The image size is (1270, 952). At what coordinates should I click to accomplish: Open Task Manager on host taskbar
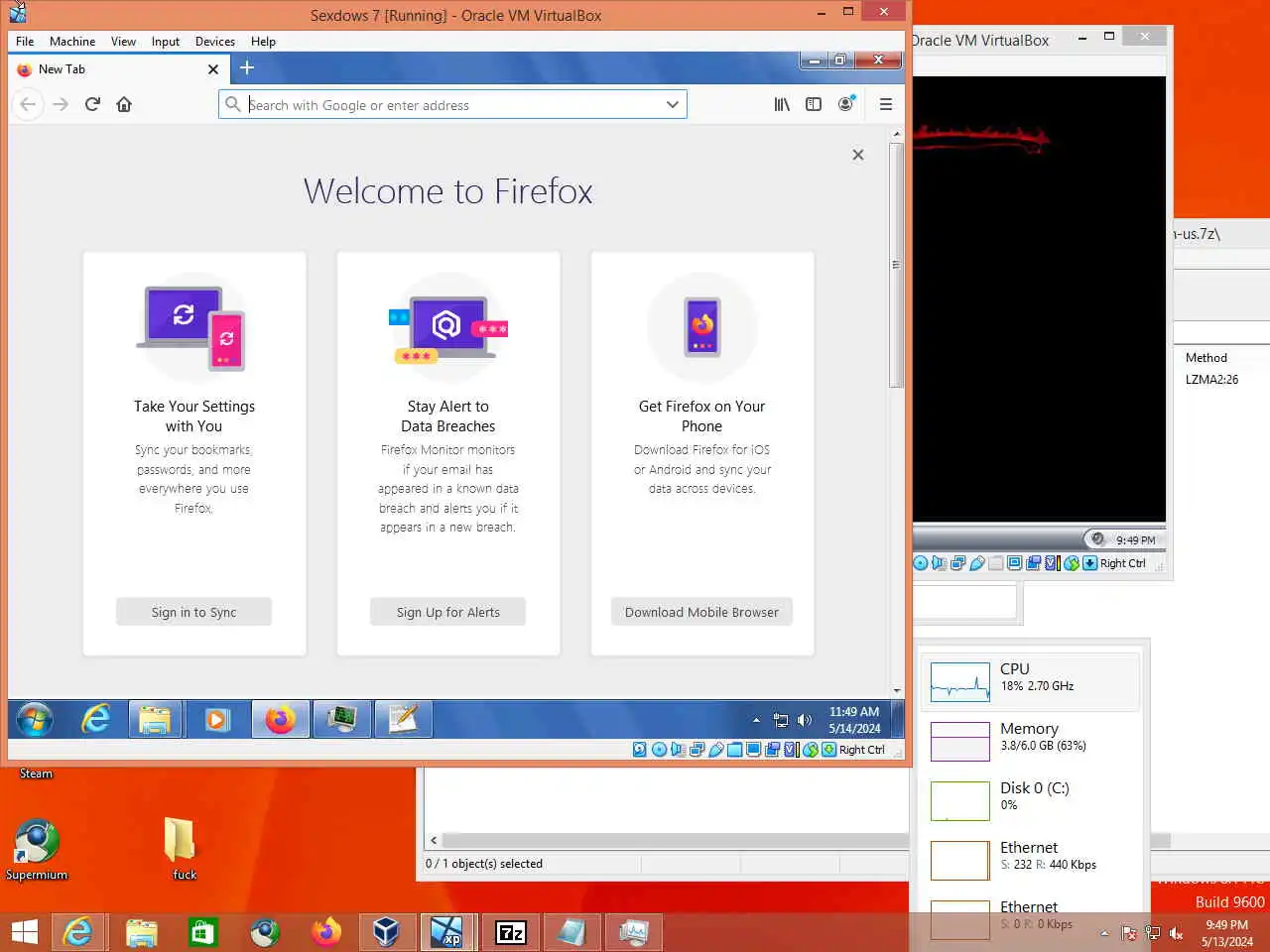(x=633, y=932)
